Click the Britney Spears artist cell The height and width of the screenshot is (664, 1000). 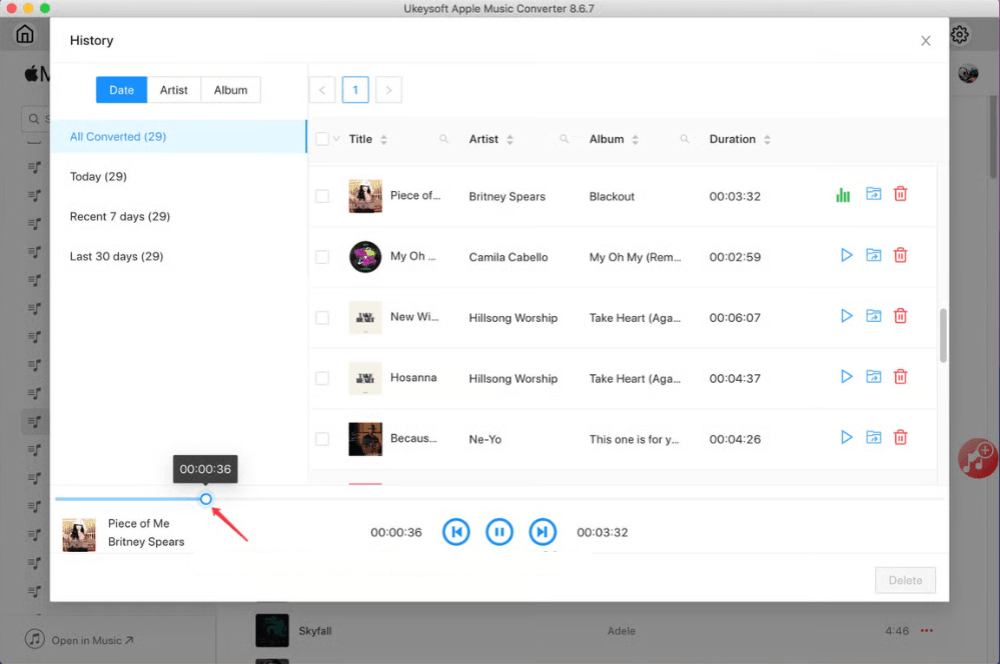pos(507,196)
